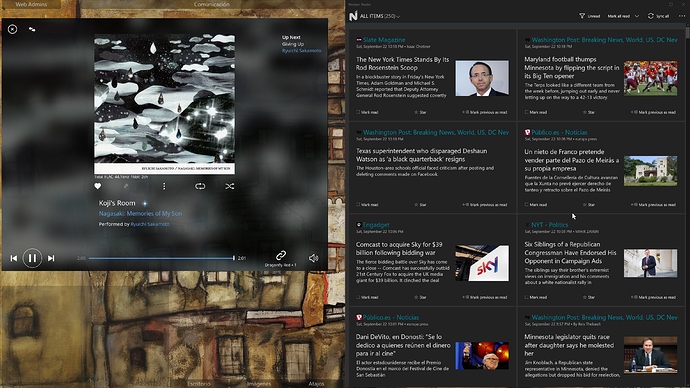Star the Six Siblings NYT article
Image resolution: width=690 pixels, height=388 pixels.
(x=589, y=297)
